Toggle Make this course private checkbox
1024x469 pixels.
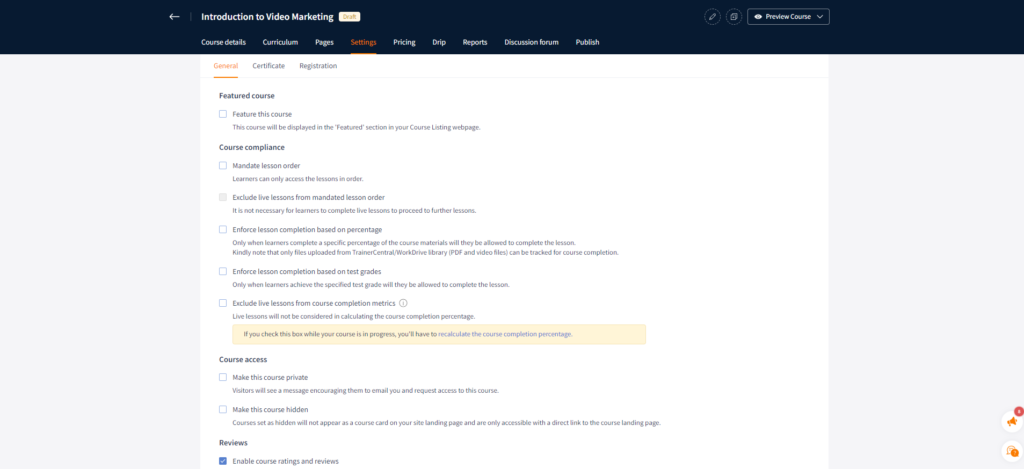click(x=223, y=377)
